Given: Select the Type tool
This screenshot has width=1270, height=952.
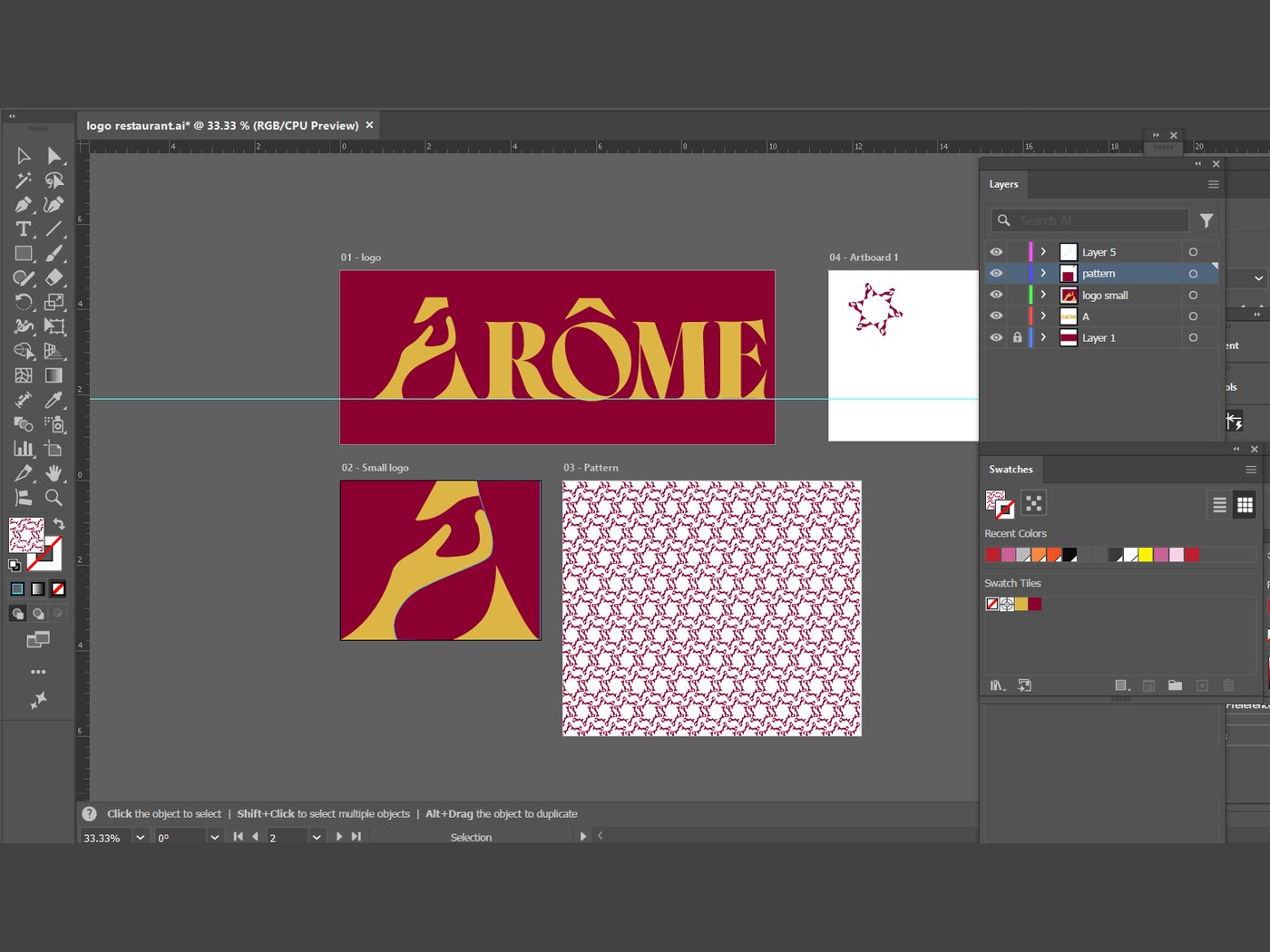Looking at the screenshot, I should (24, 229).
